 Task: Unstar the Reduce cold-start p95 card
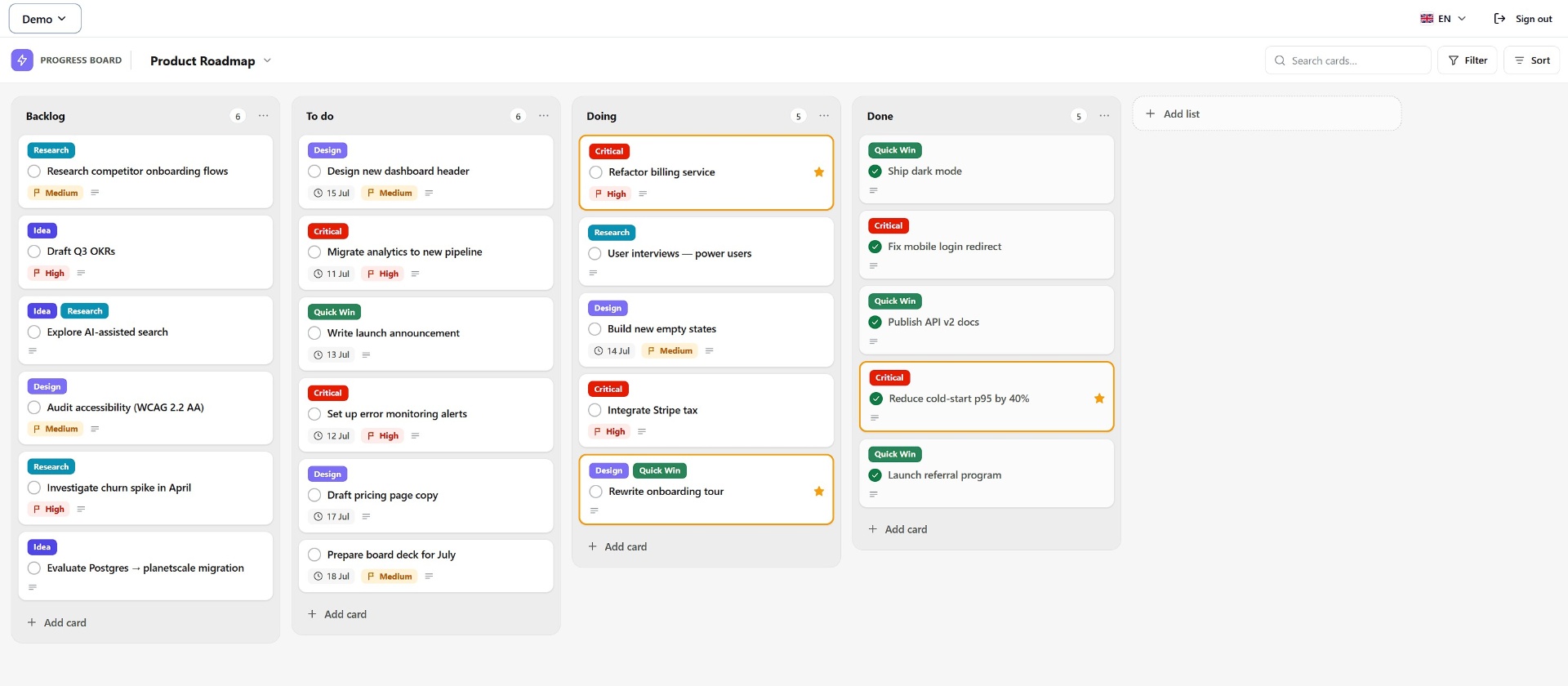[x=1099, y=399]
